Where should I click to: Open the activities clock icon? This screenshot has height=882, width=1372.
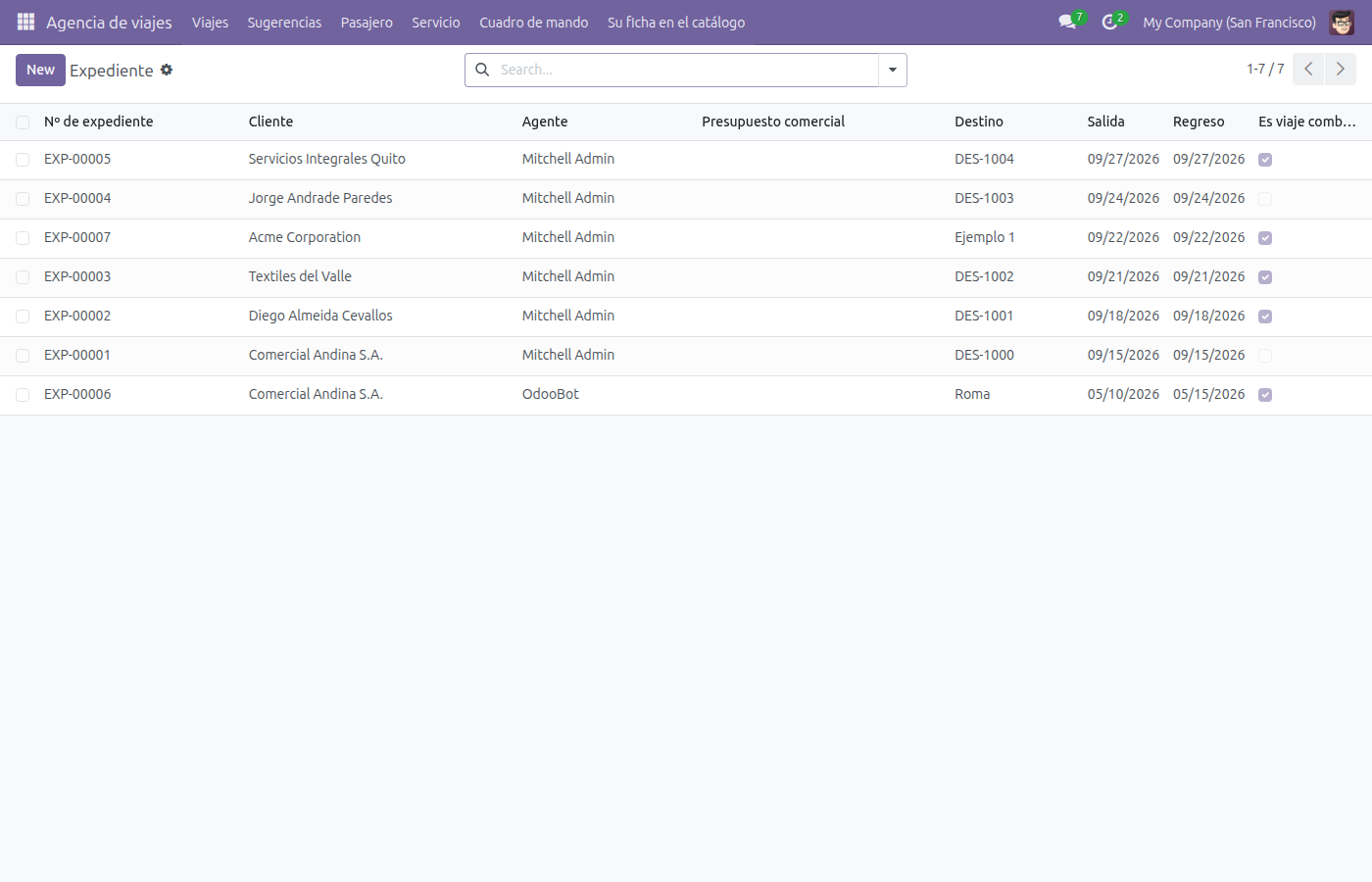click(x=1109, y=22)
